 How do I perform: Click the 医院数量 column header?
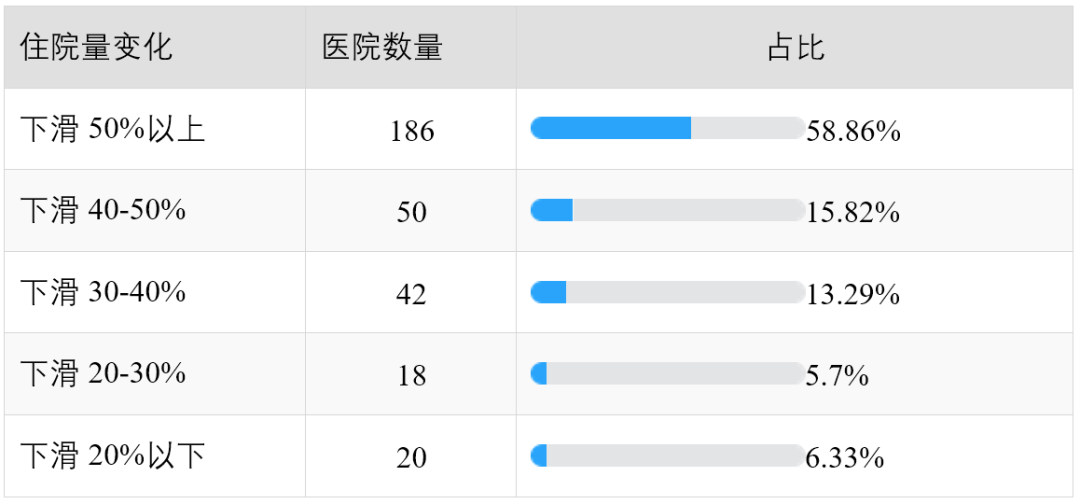(x=382, y=48)
